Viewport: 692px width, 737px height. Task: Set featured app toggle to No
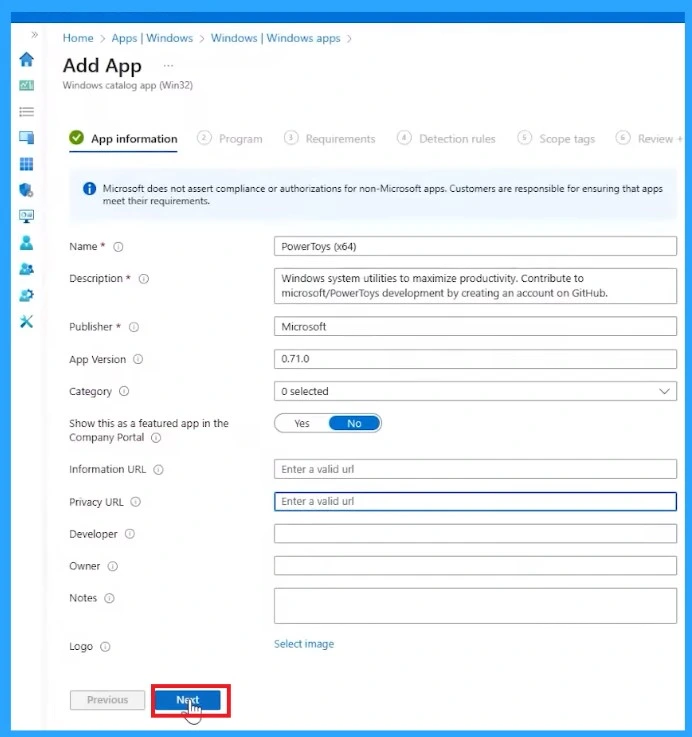[354, 423]
